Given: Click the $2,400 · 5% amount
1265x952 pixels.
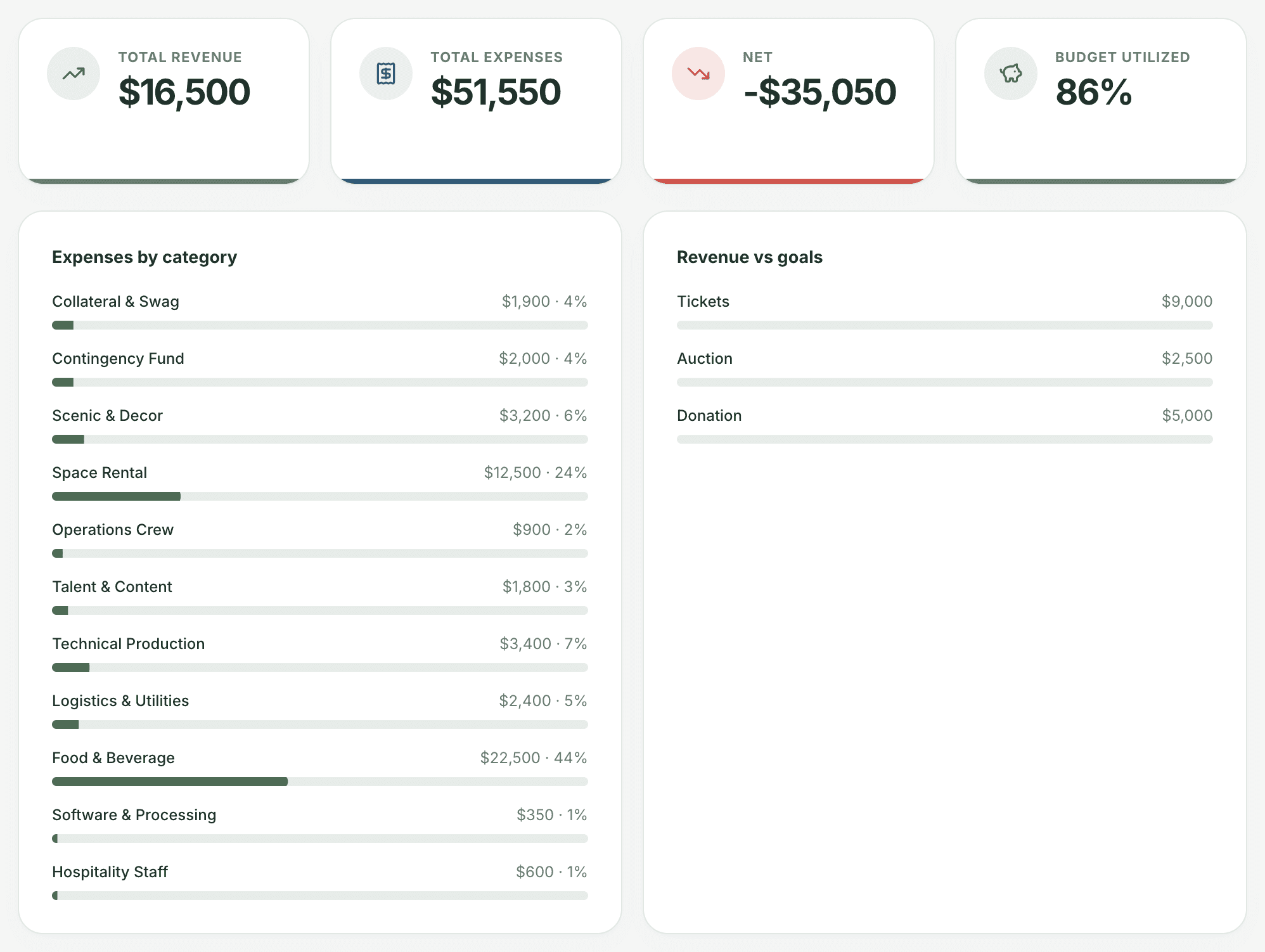Looking at the screenshot, I should tap(543, 701).
